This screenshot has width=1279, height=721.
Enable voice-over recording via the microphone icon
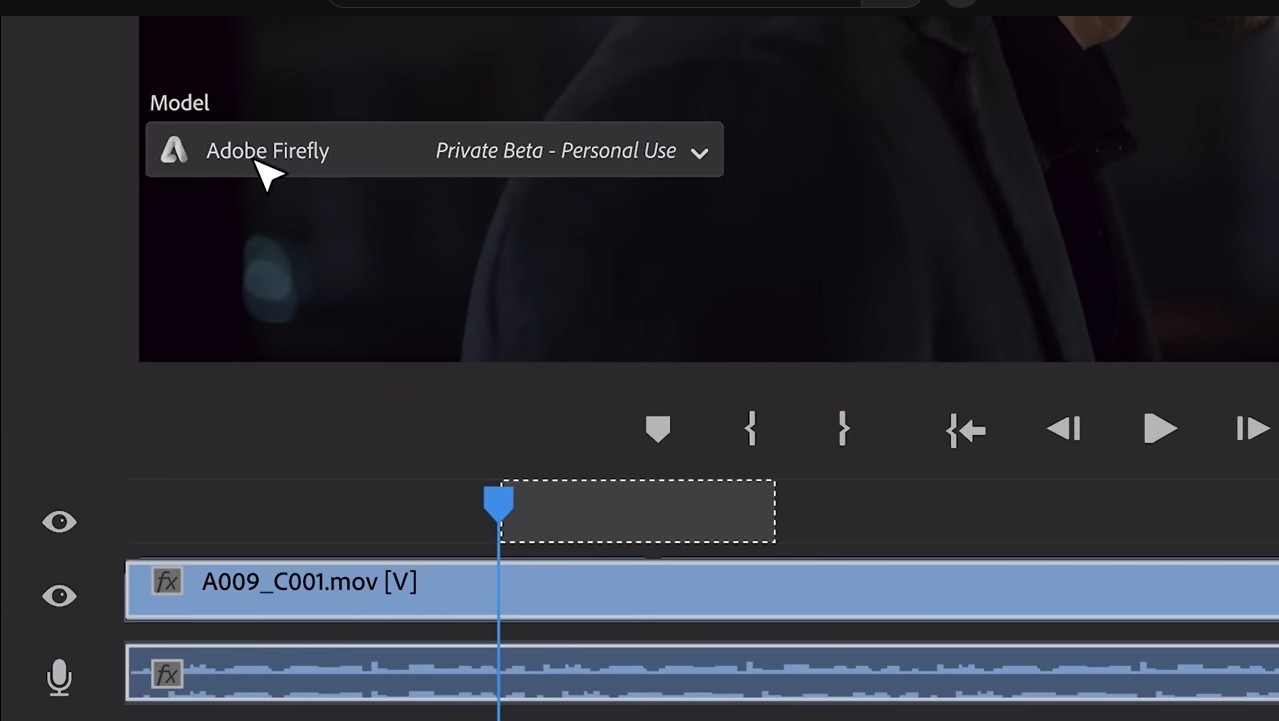click(59, 677)
